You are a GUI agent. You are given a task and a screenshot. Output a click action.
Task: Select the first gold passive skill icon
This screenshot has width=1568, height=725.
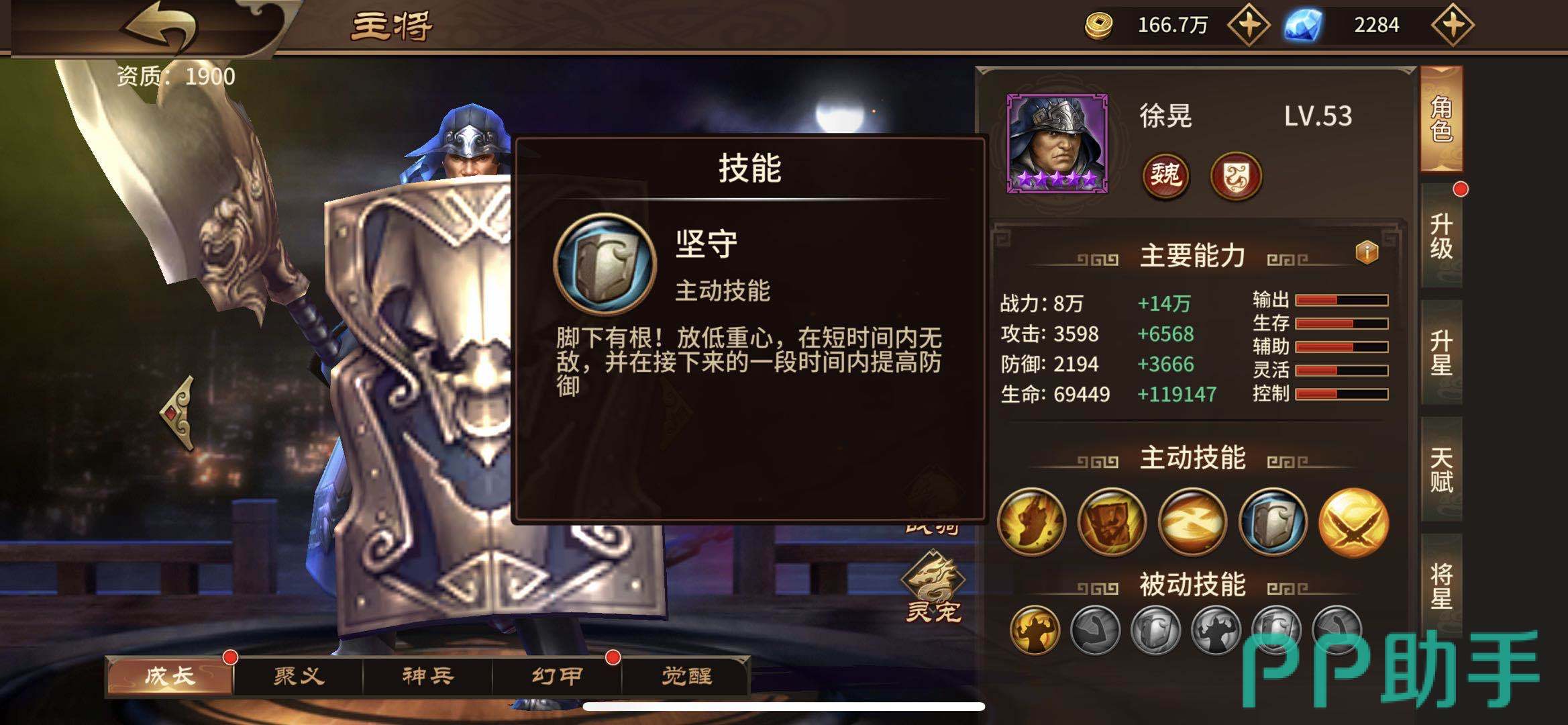coord(1035,630)
